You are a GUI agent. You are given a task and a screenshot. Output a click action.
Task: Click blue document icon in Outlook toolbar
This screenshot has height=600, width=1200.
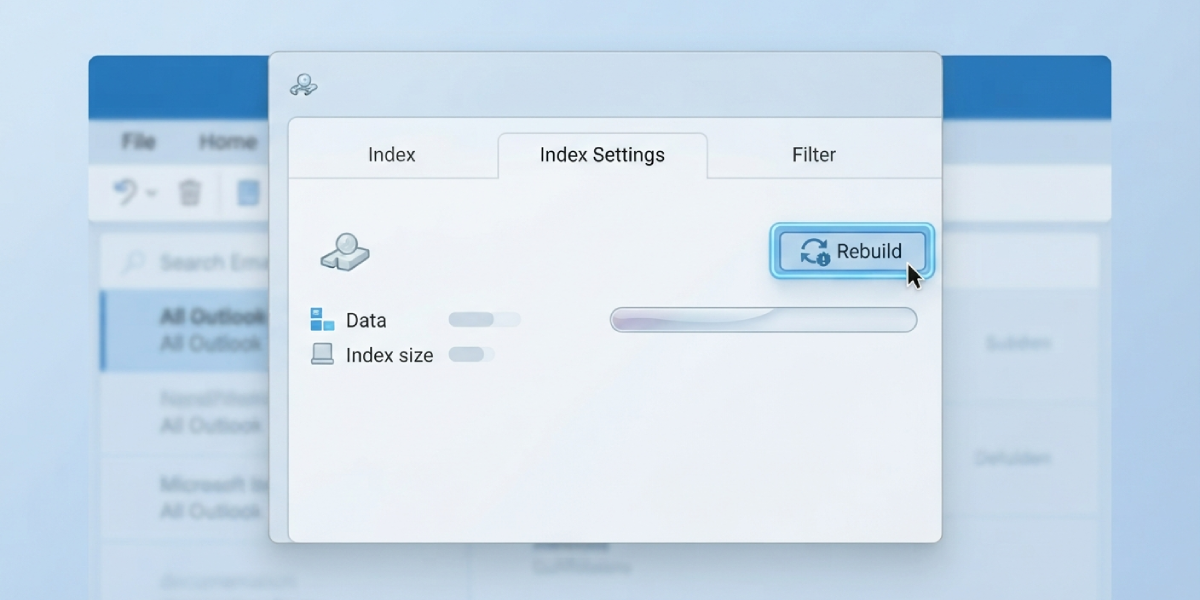pyautogui.click(x=248, y=192)
